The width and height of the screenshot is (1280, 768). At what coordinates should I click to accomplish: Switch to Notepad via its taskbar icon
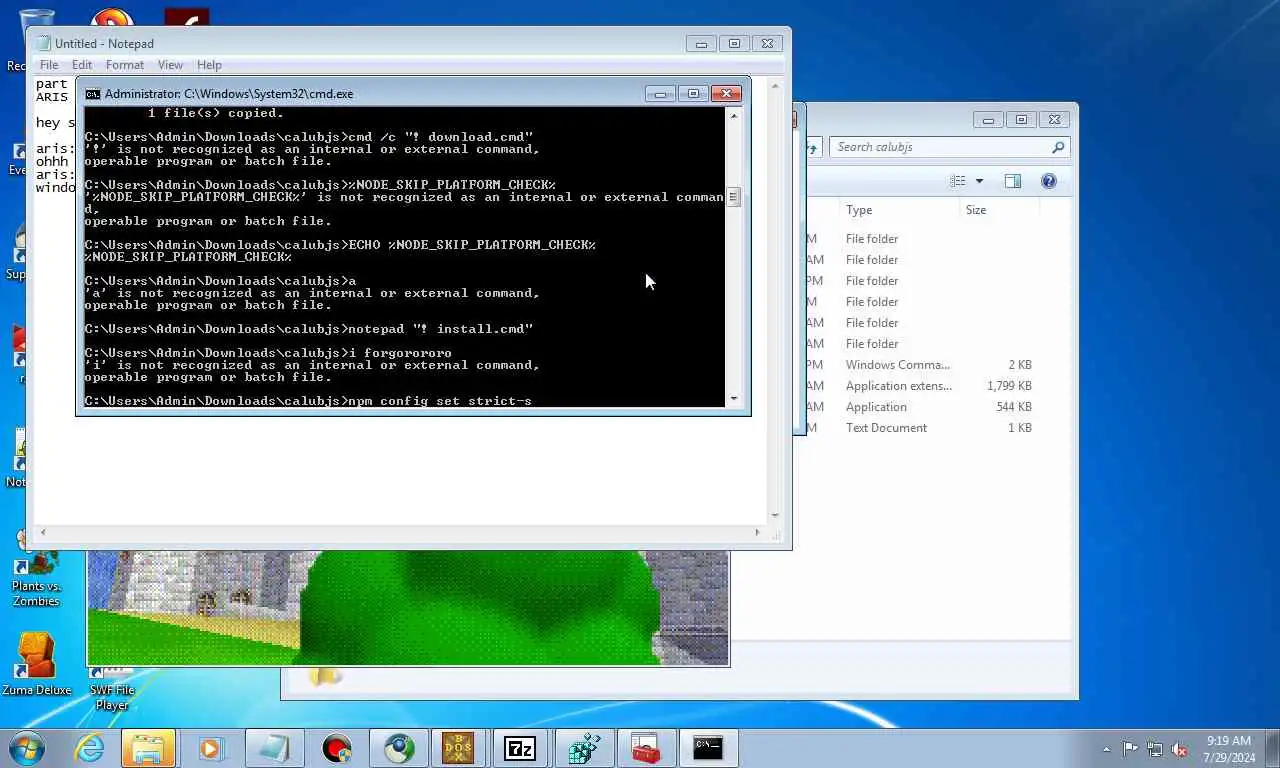click(273, 748)
